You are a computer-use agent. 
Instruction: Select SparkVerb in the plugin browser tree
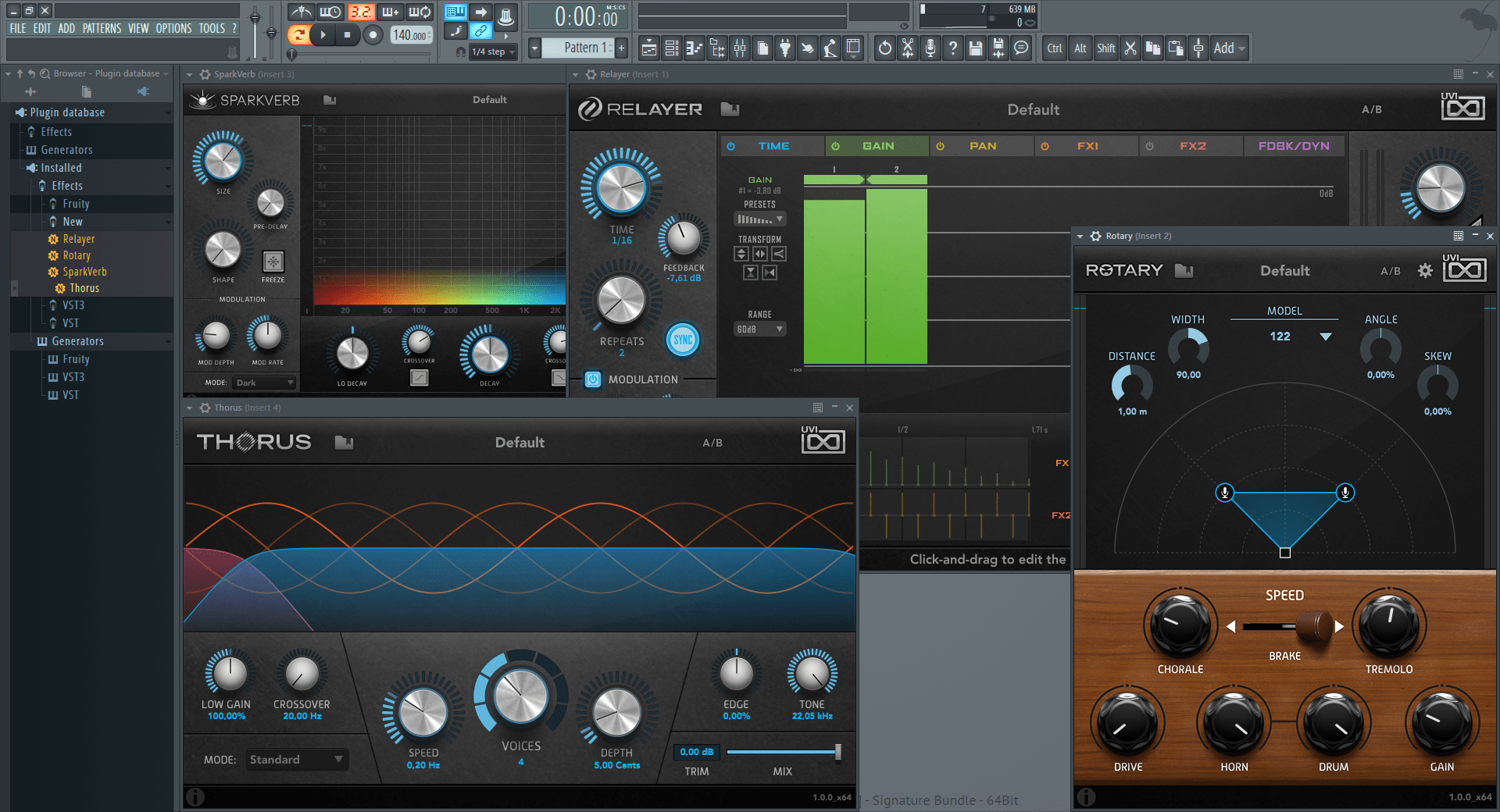[84, 272]
